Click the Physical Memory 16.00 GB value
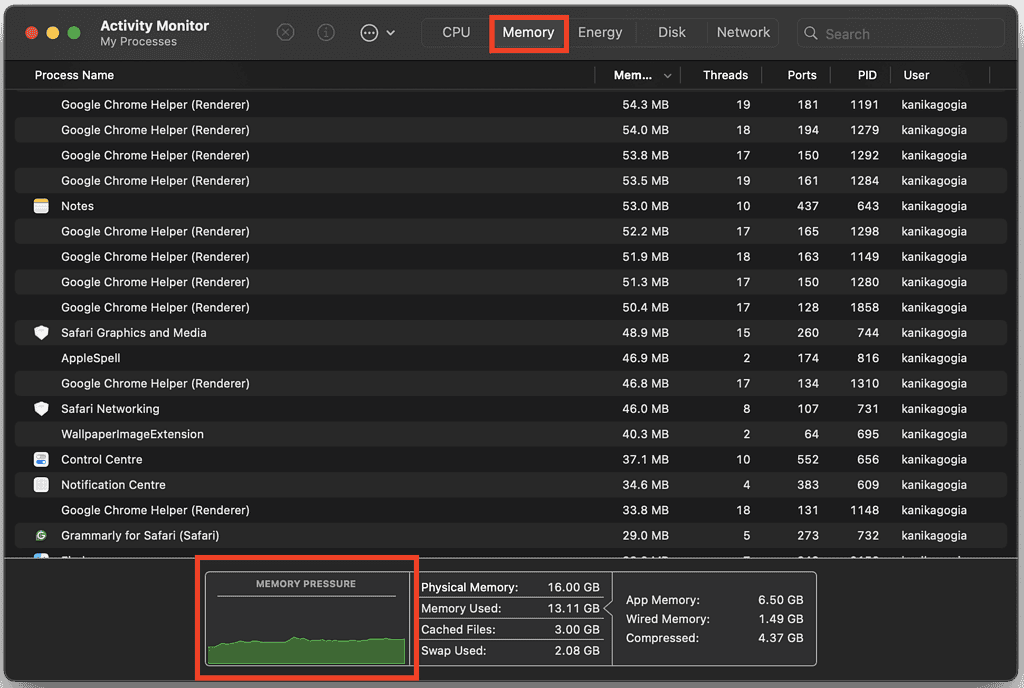This screenshot has width=1024, height=688. tap(573, 587)
